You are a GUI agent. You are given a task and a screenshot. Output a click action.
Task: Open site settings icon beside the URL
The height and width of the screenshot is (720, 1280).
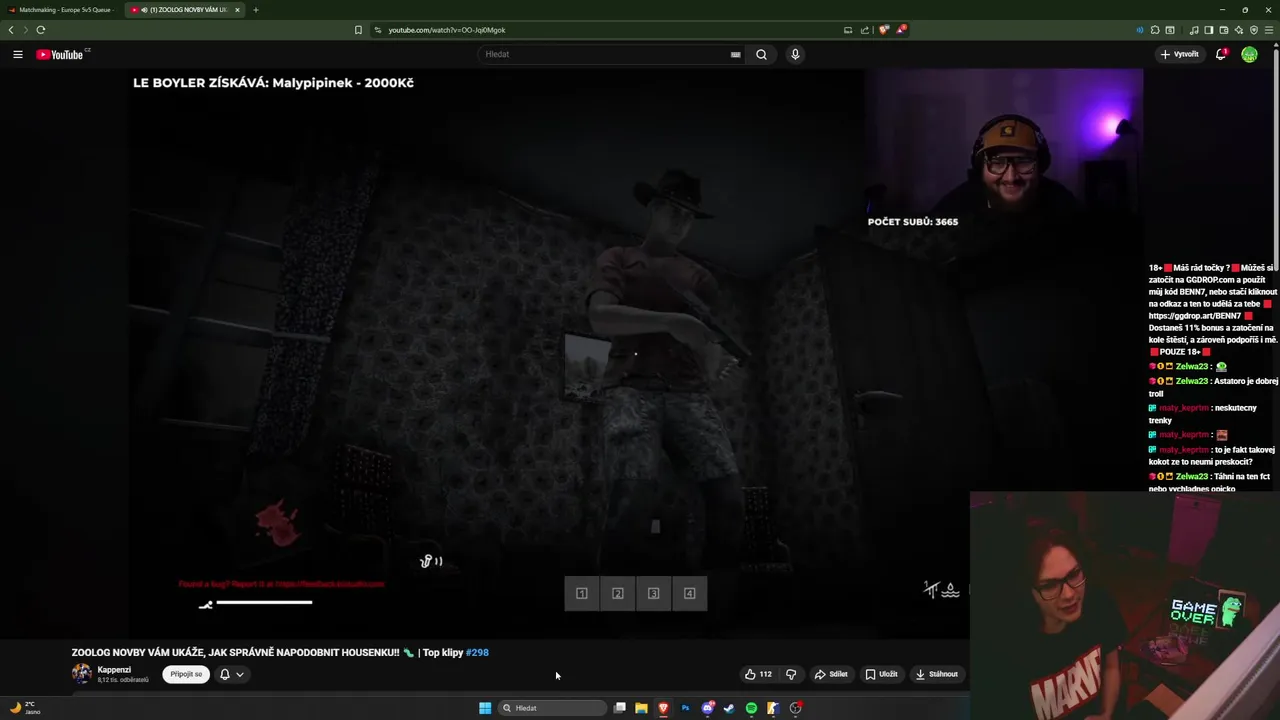point(378,30)
